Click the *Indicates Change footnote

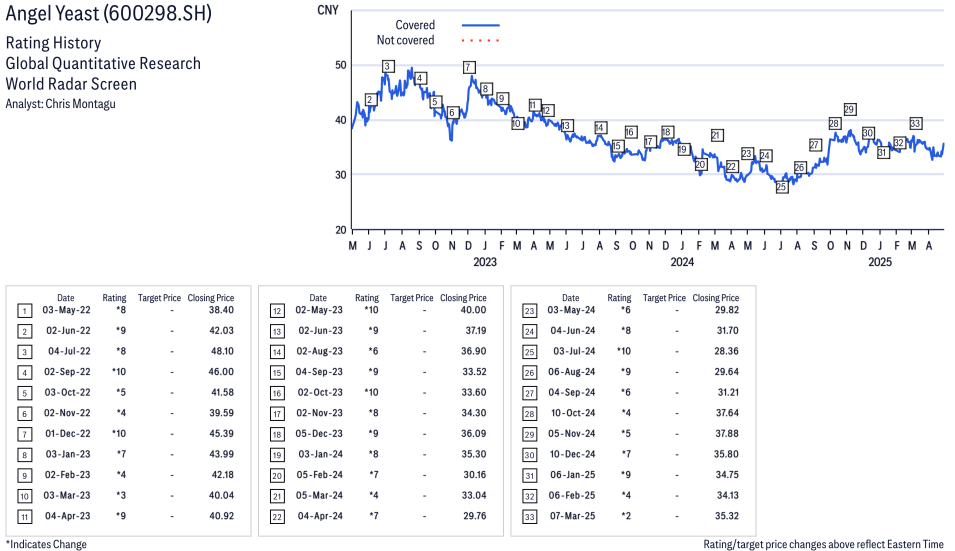pos(46,544)
